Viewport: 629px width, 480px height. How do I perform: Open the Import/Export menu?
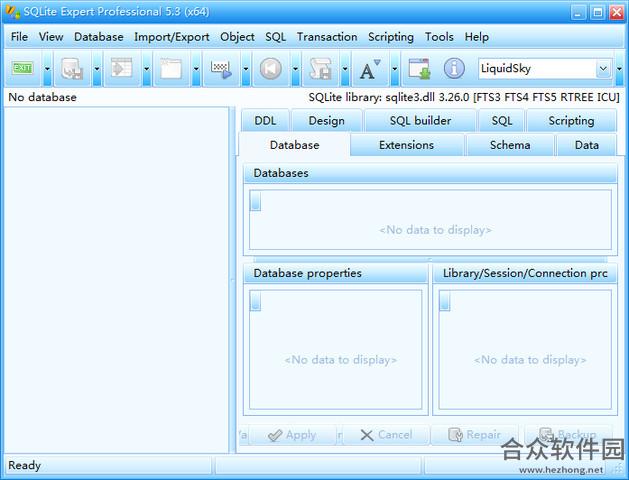172,37
